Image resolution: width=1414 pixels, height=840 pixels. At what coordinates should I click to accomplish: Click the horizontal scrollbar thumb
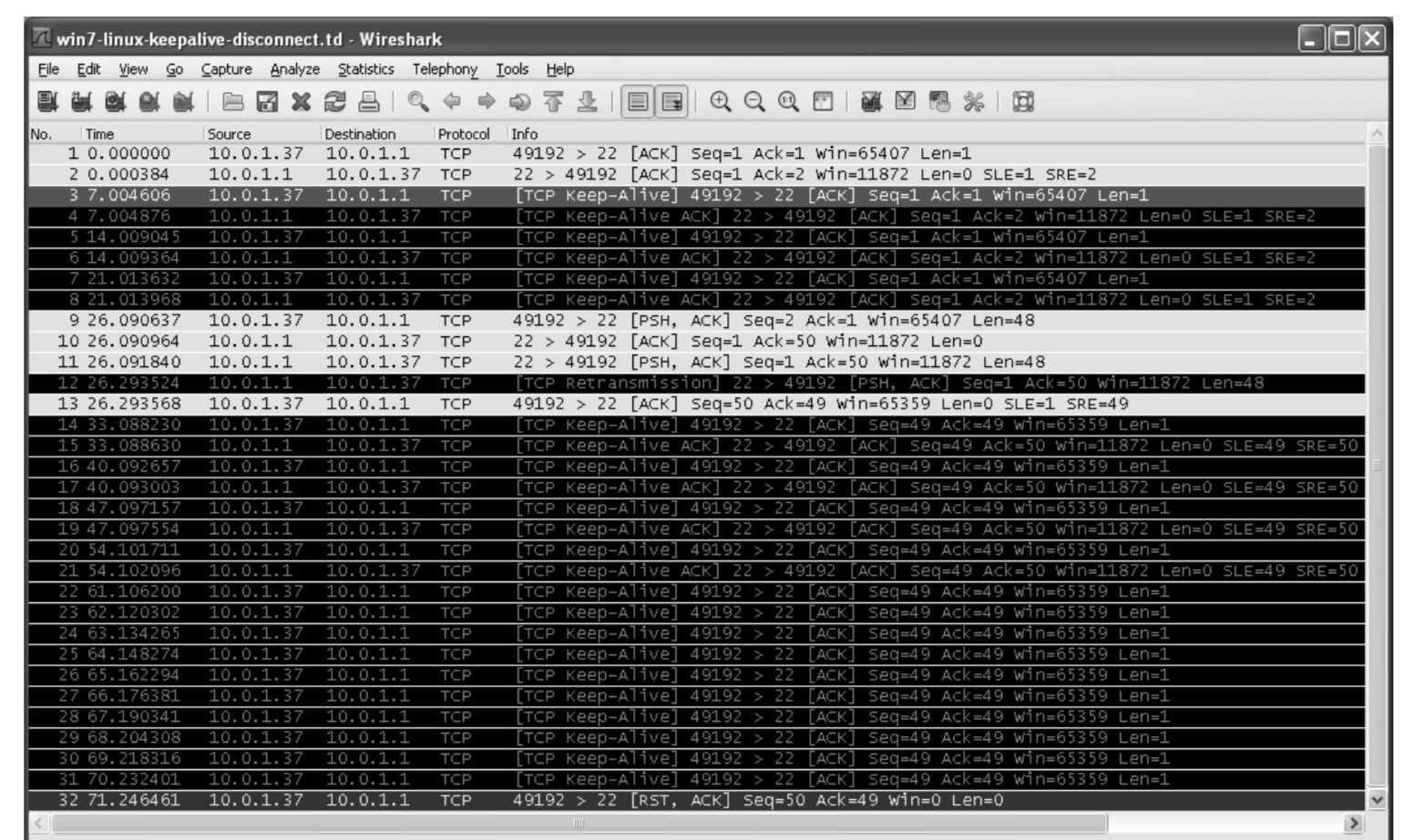tap(579, 824)
